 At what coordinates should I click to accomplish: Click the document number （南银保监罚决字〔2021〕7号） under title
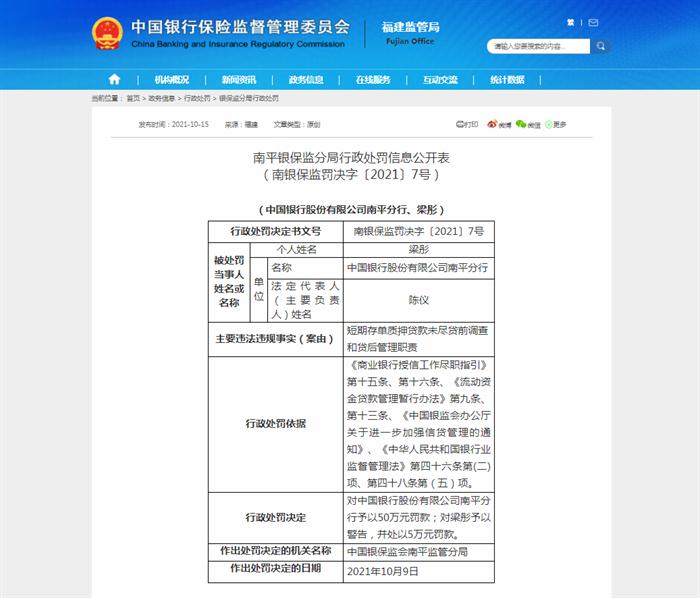(x=351, y=174)
